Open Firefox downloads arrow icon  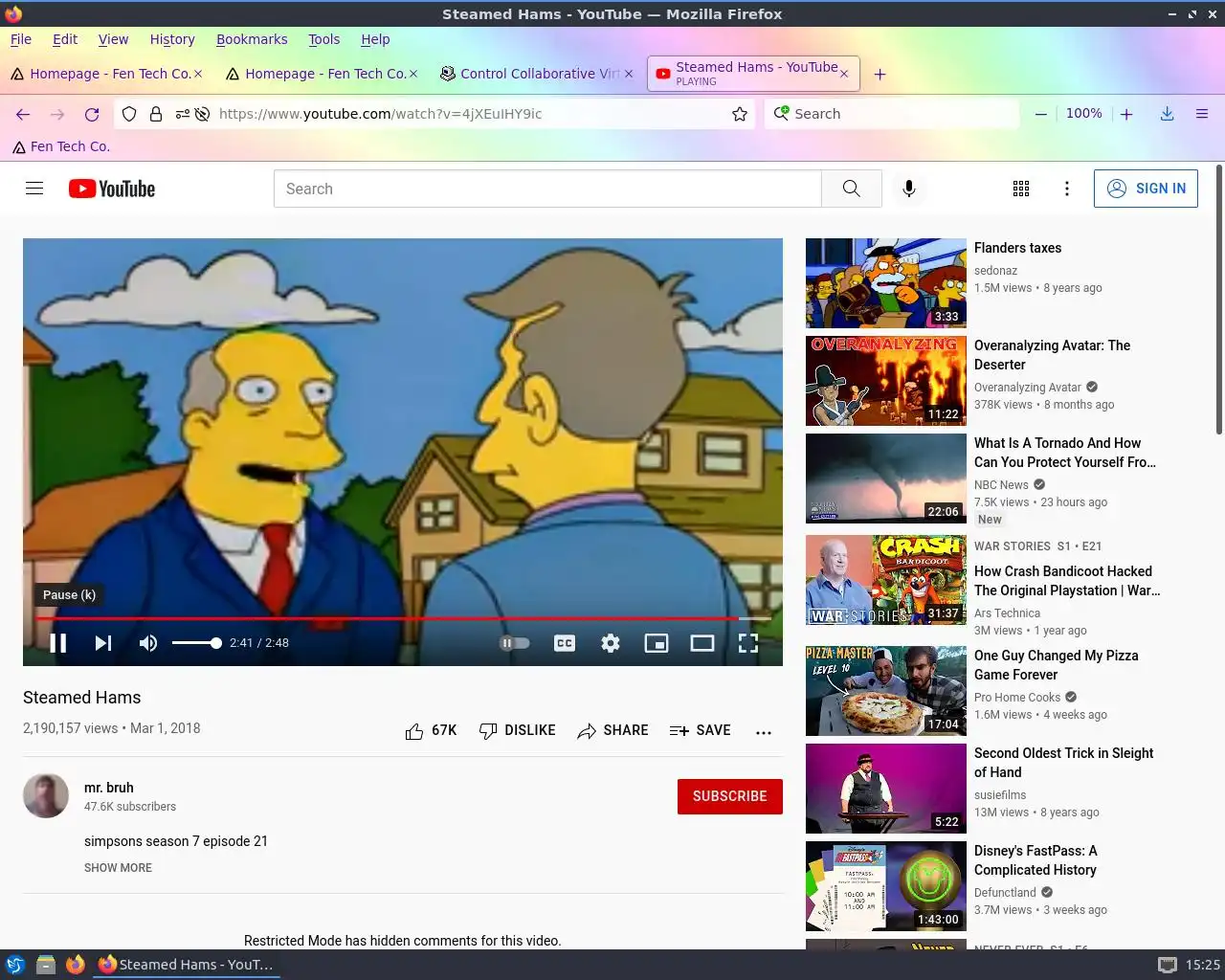click(1168, 114)
